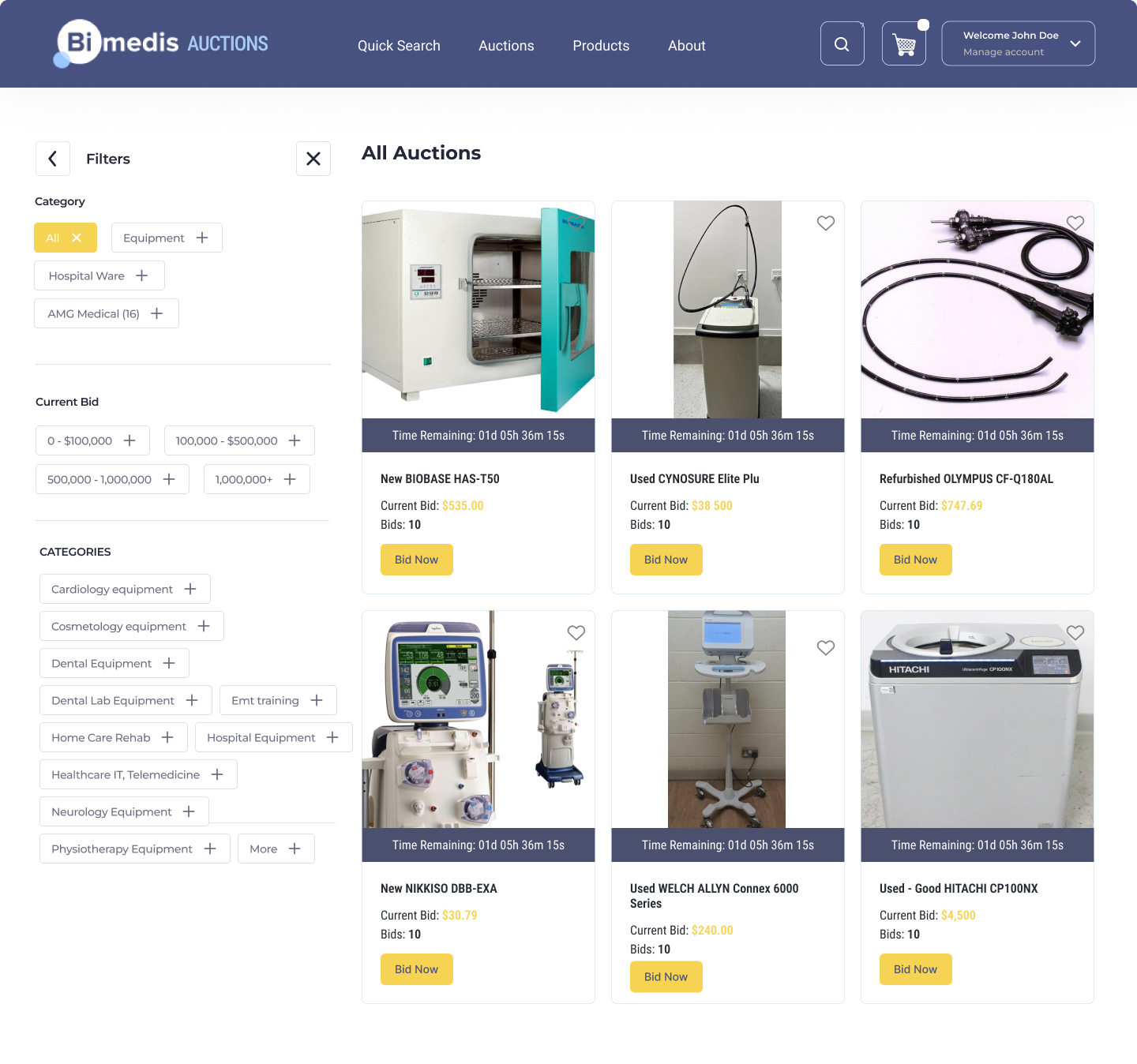Image resolution: width=1137 pixels, height=1064 pixels.
Task: Click the $747.69 current bid value
Action: point(962,506)
